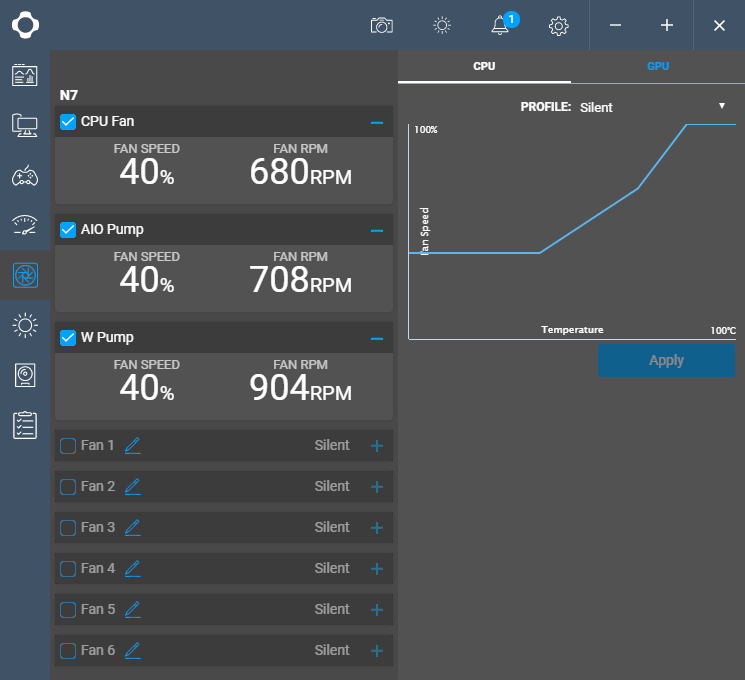Uncheck the CPU Fan checkbox
This screenshot has width=745, height=680.
pyautogui.click(x=68, y=122)
